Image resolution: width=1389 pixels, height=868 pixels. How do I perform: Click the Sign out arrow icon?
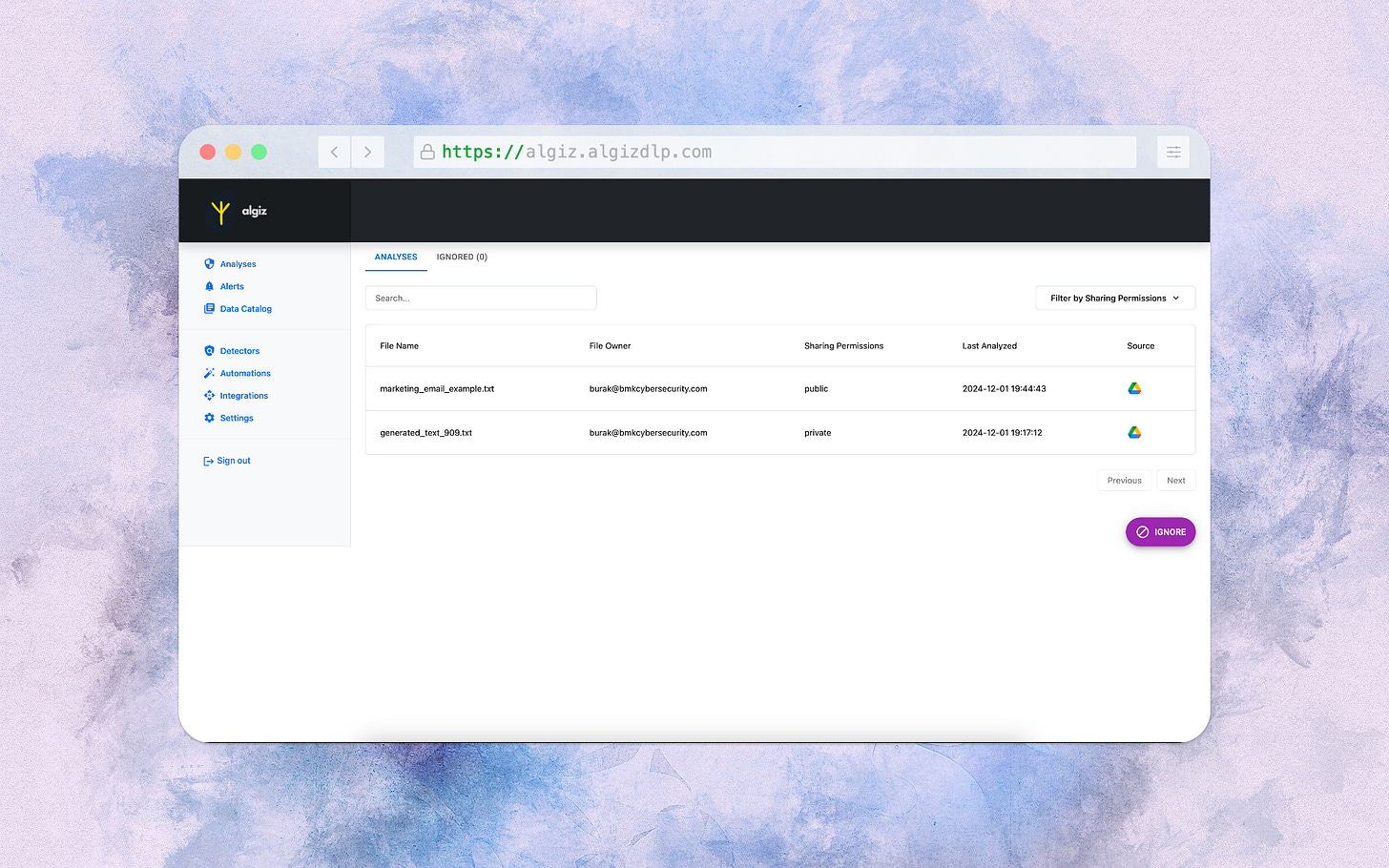[208, 461]
